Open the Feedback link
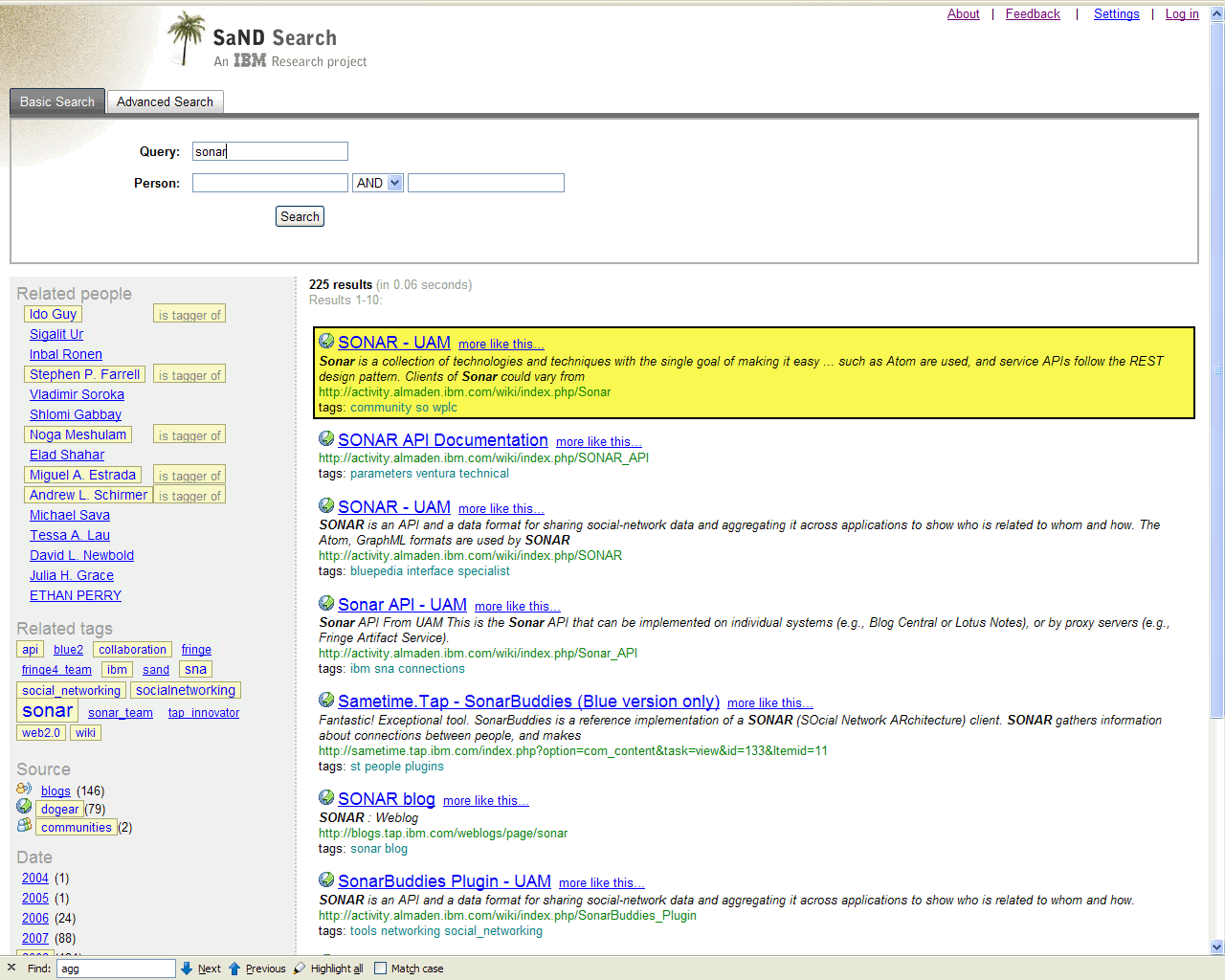The image size is (1225, 980). (1033, 14)
